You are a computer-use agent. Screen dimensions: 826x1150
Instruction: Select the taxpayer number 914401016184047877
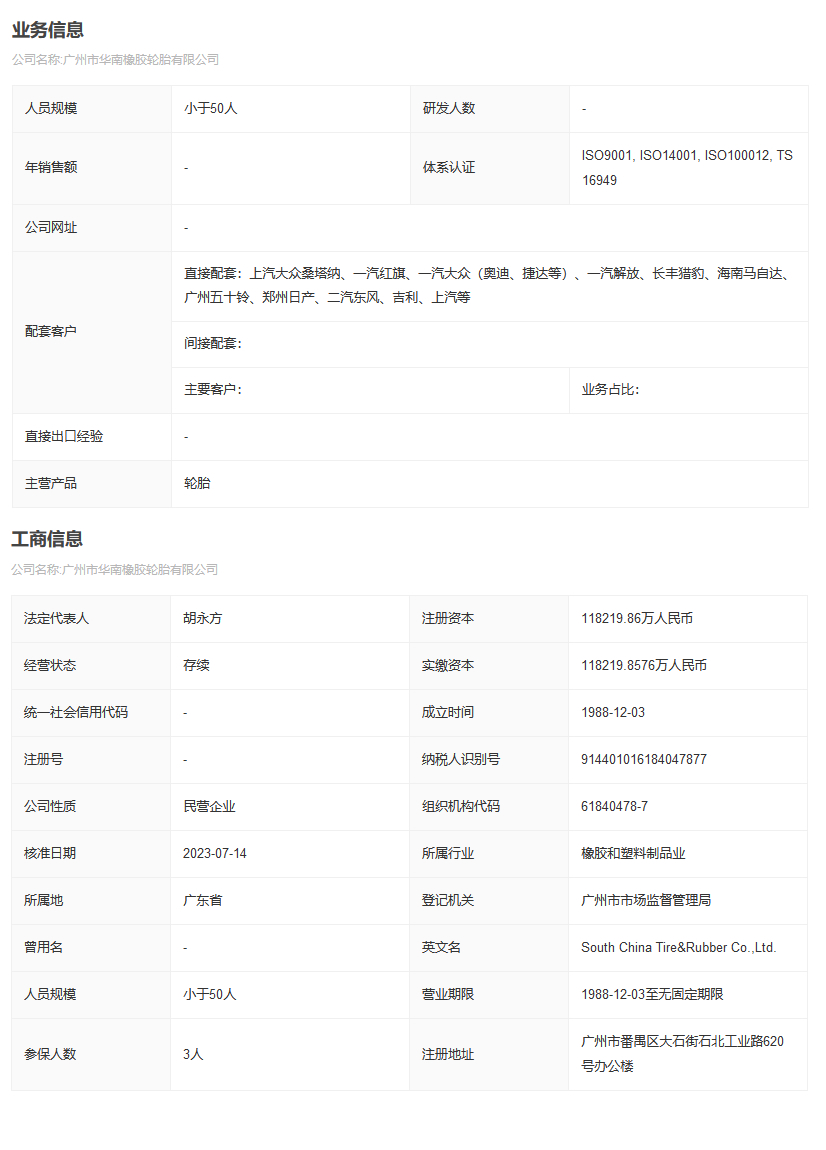[644, 759]
